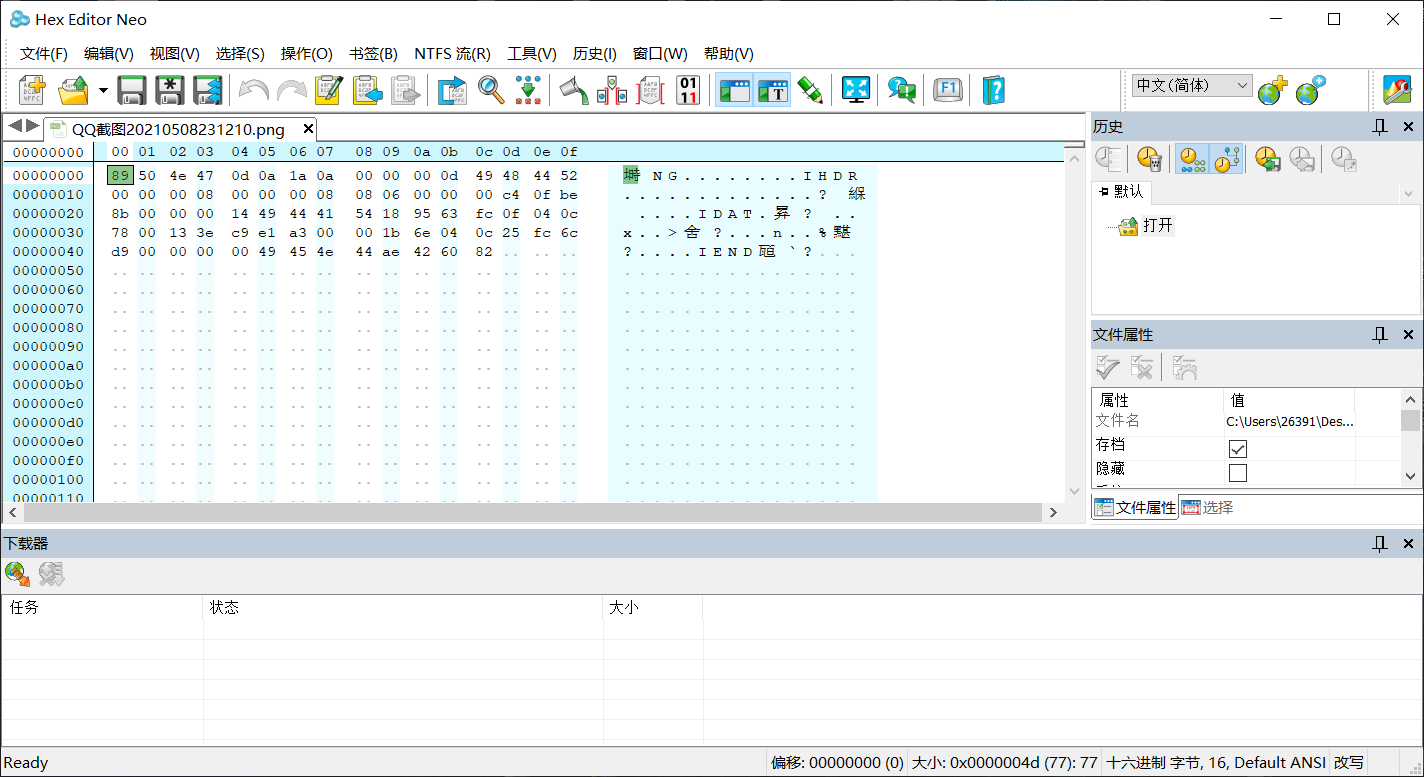Pin the 历史 panel
Image resolution: width=1424 pixels, height=777 pixels.
(1381, 126)
